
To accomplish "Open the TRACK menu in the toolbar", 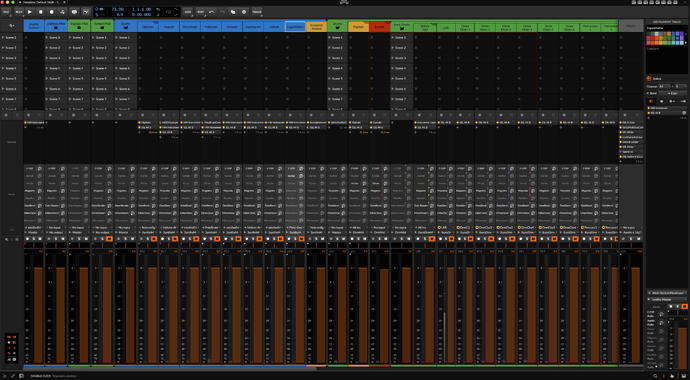I will [257, 12].
